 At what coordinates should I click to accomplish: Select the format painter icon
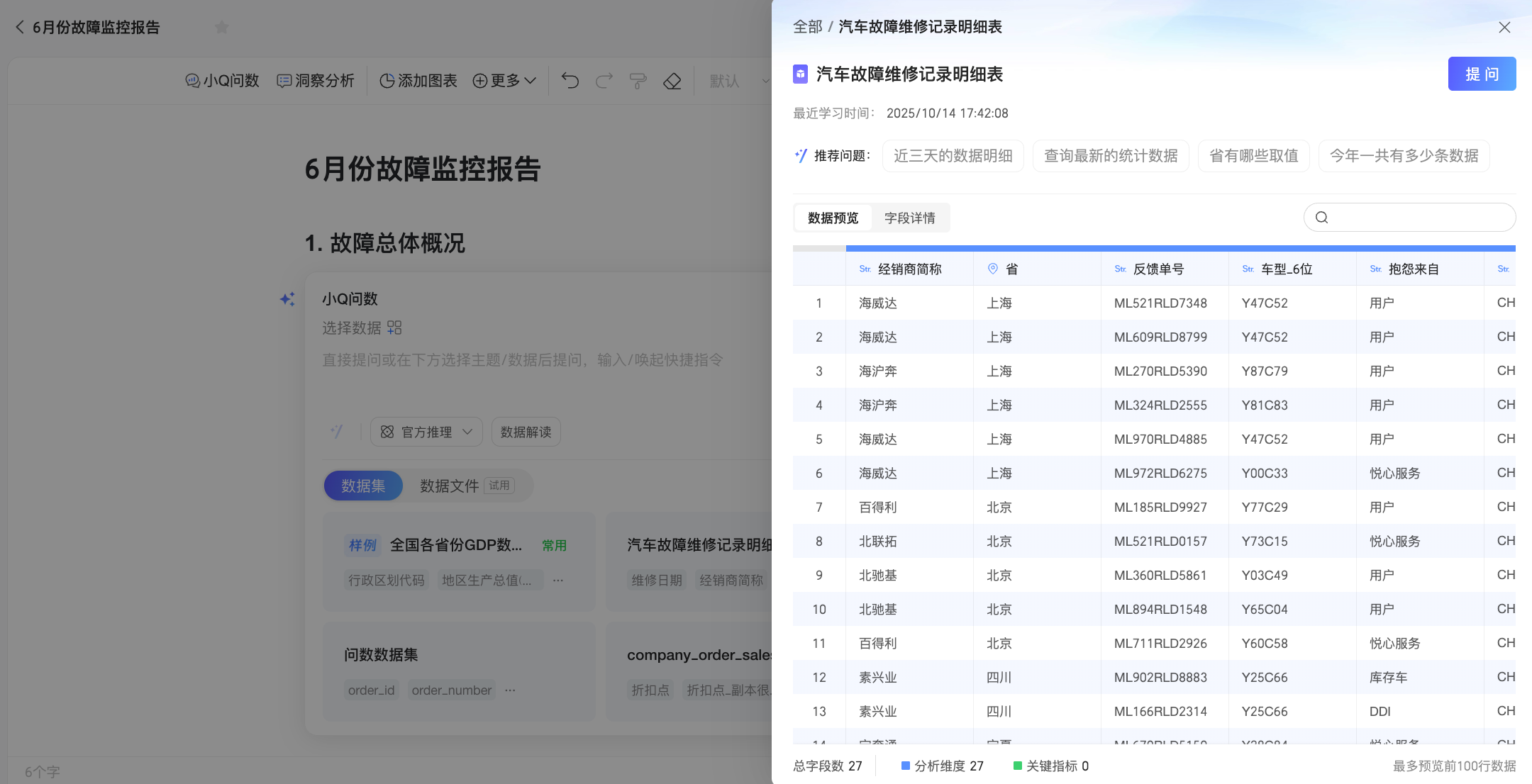pyautogui.click(x=638, y=81)
